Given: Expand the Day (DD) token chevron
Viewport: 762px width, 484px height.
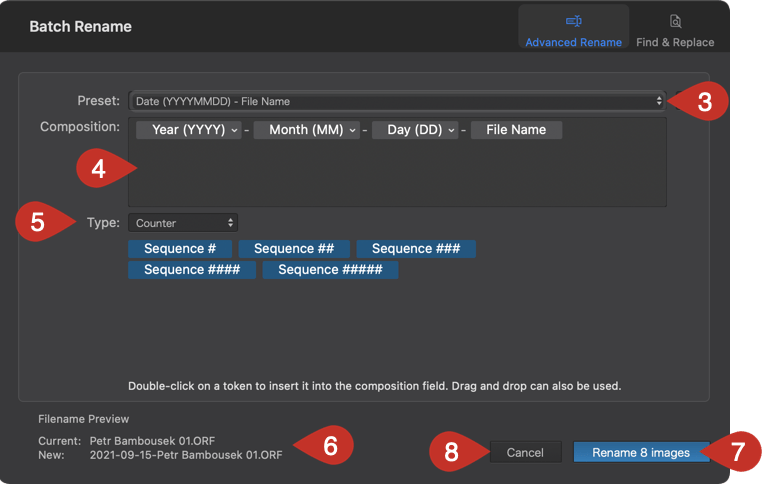Looking at the screenshot, I should [451, 130].
